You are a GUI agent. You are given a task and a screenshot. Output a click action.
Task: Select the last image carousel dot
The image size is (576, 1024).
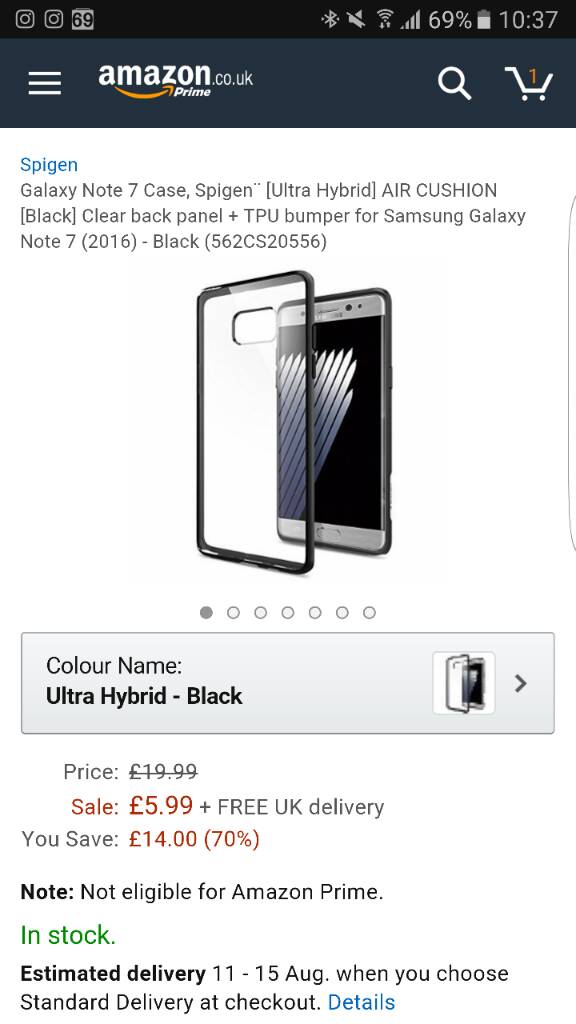370,613
